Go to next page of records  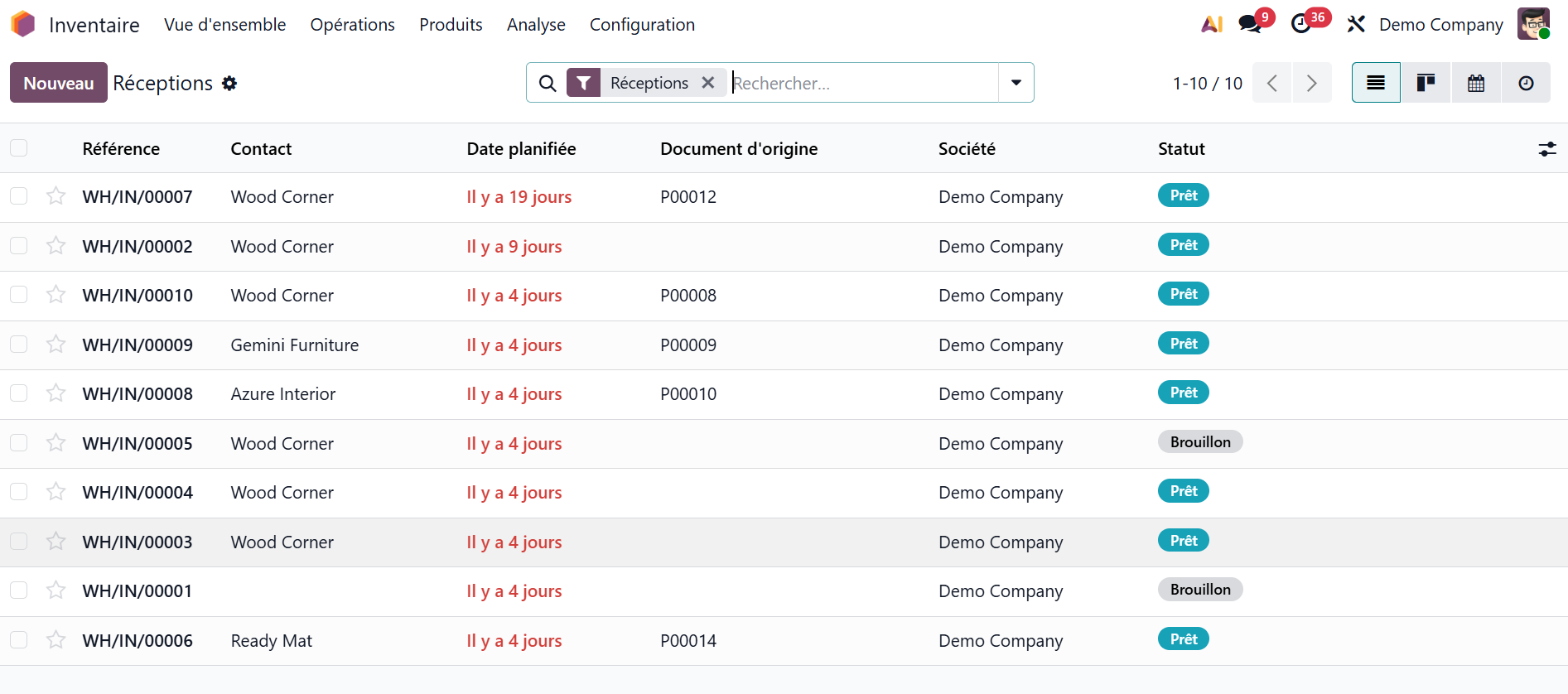[x=1312, y=83]
